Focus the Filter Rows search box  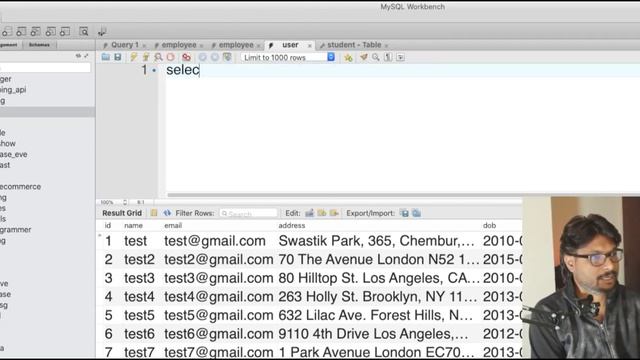click(x=248, y=213)
